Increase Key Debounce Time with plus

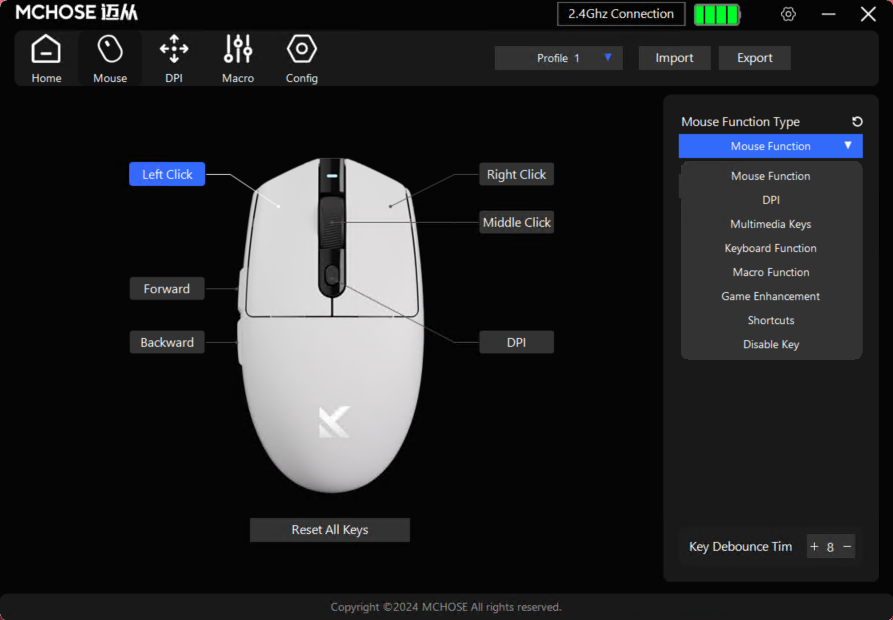[814, 547]
